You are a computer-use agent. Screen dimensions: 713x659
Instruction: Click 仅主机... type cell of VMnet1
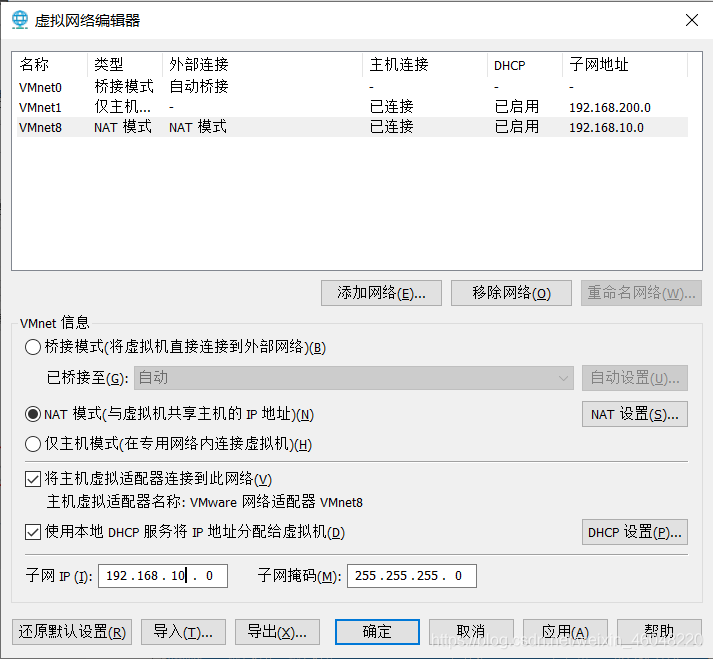point(122,107)
